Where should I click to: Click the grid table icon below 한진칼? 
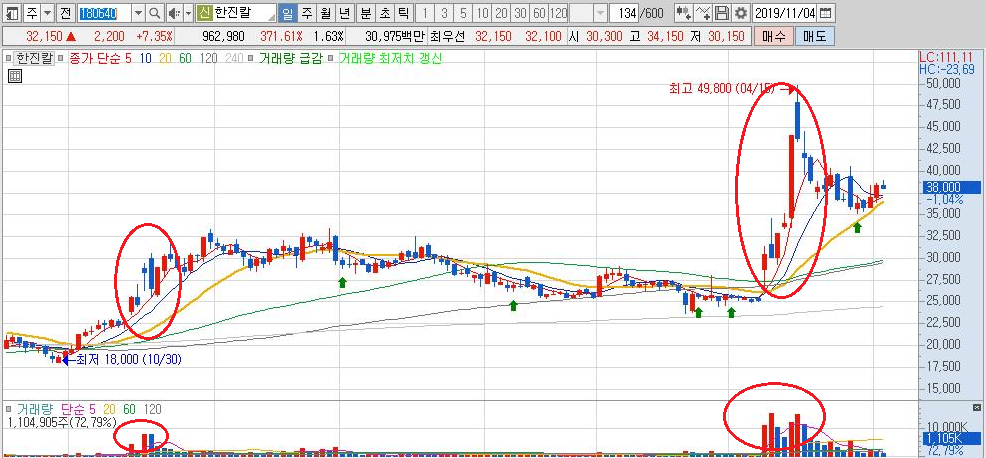(14, 77)
